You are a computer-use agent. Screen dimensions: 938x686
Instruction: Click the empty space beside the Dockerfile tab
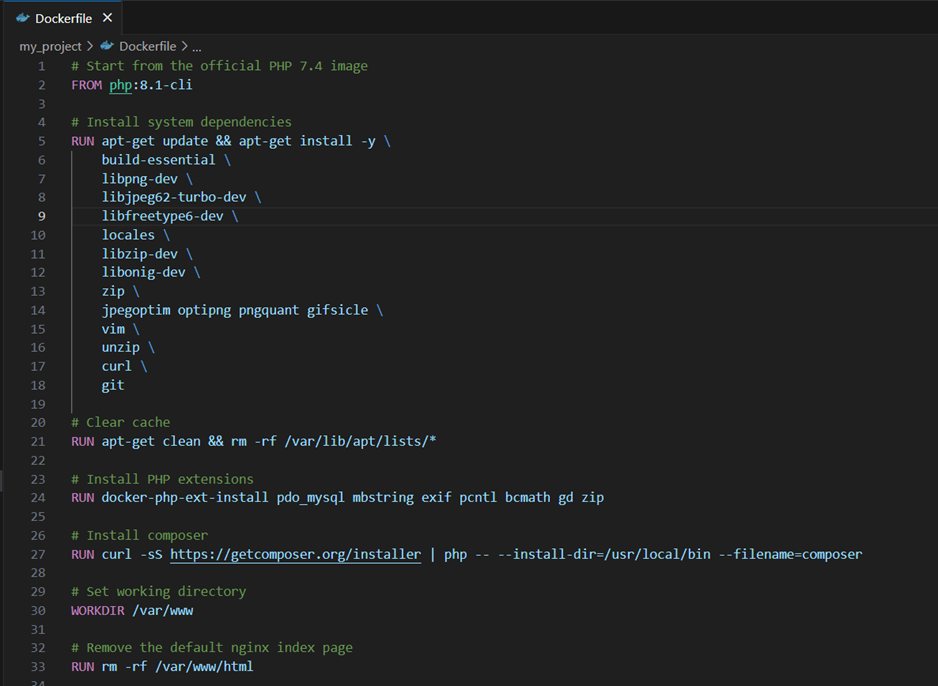(x=400, y=17)
